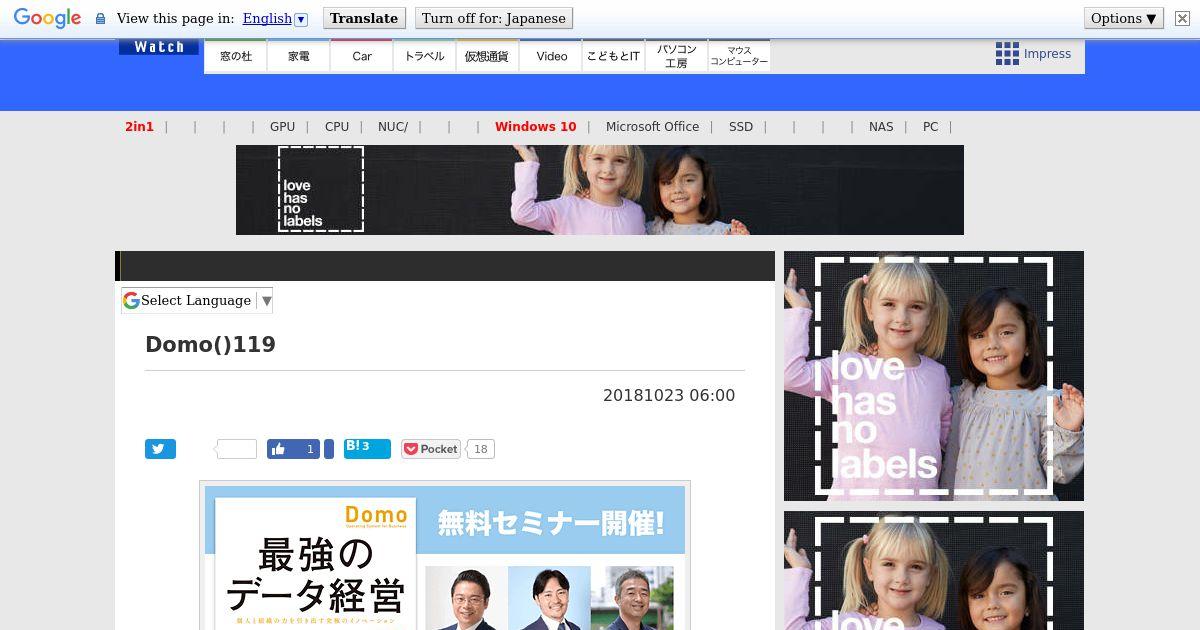Click the padlock secure icon
Image resolution: width=1200 pixels, height=630 pixels.
point(100,18)
